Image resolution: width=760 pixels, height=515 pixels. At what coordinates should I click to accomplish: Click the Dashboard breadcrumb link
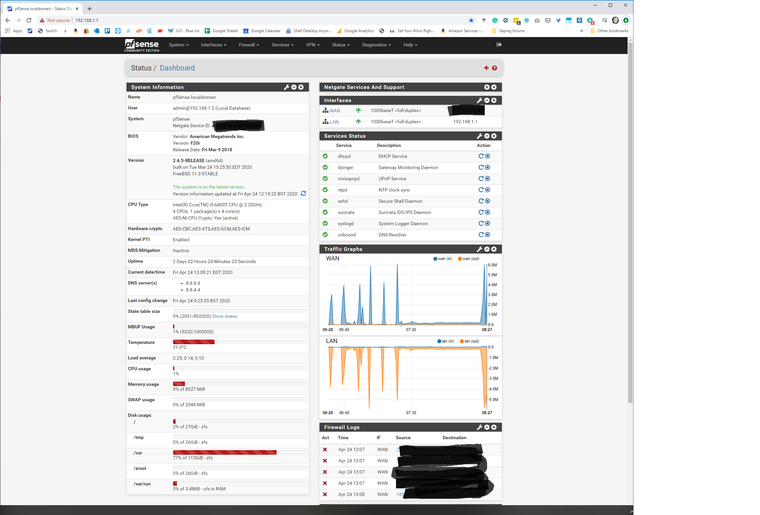click(177, 68)
